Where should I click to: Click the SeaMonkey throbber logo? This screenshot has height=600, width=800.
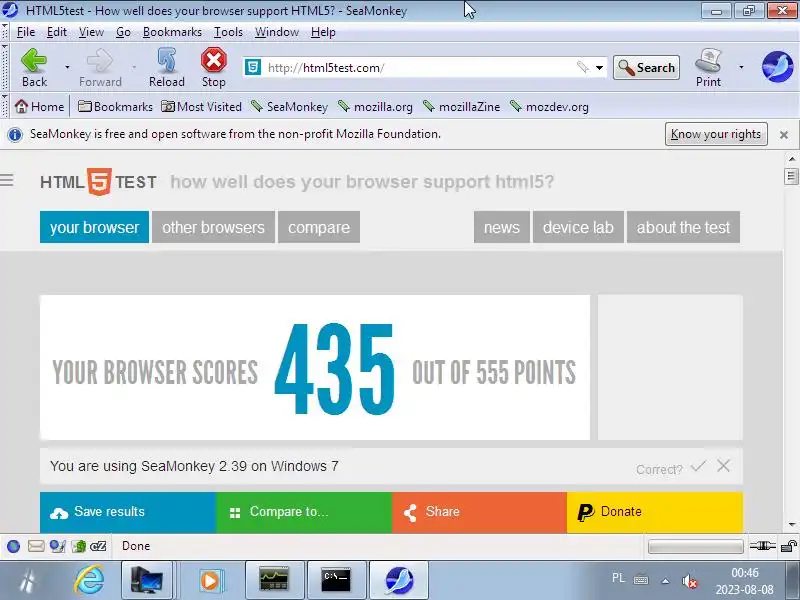777,67
